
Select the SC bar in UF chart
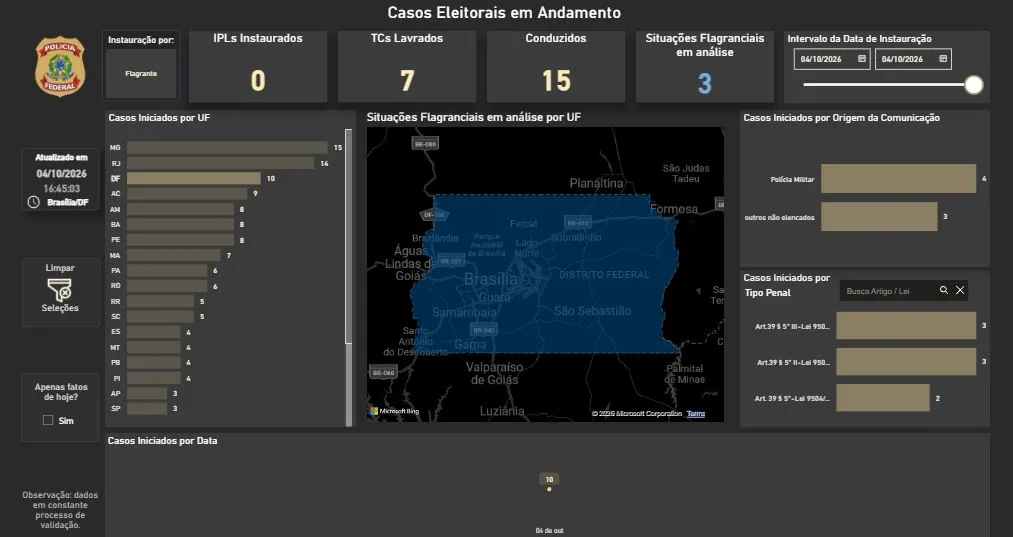click(160, 317)
